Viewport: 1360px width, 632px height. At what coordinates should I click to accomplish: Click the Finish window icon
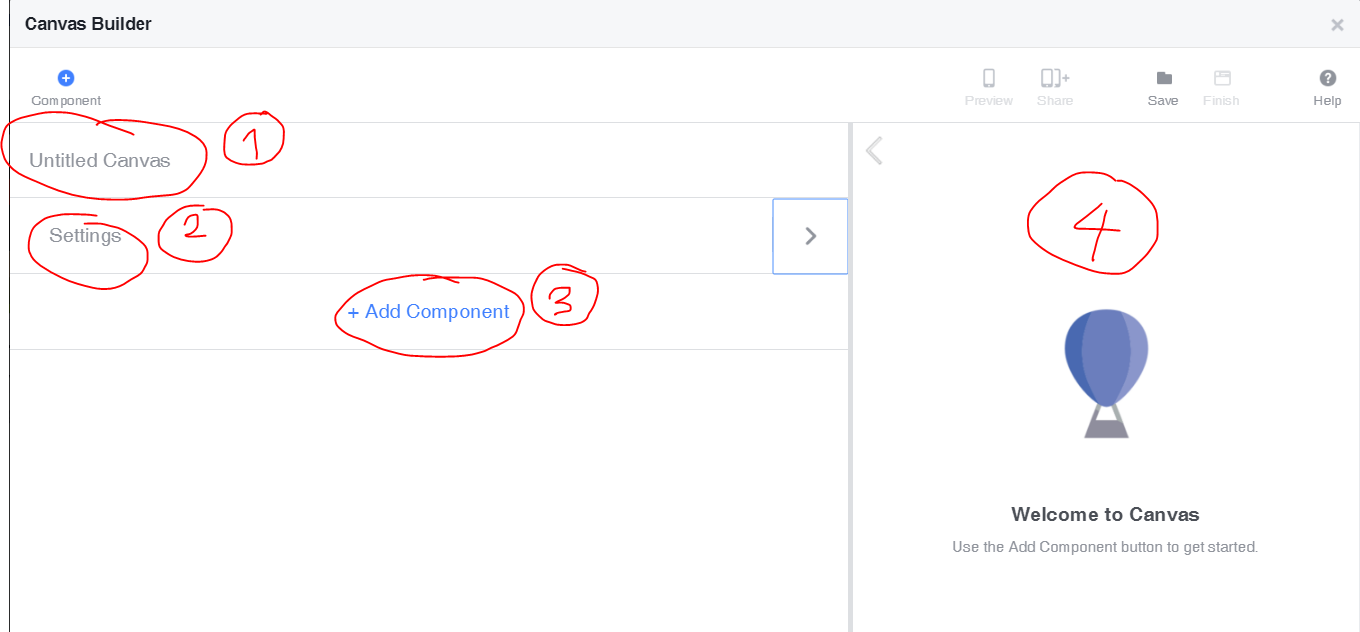(1221, 78)
